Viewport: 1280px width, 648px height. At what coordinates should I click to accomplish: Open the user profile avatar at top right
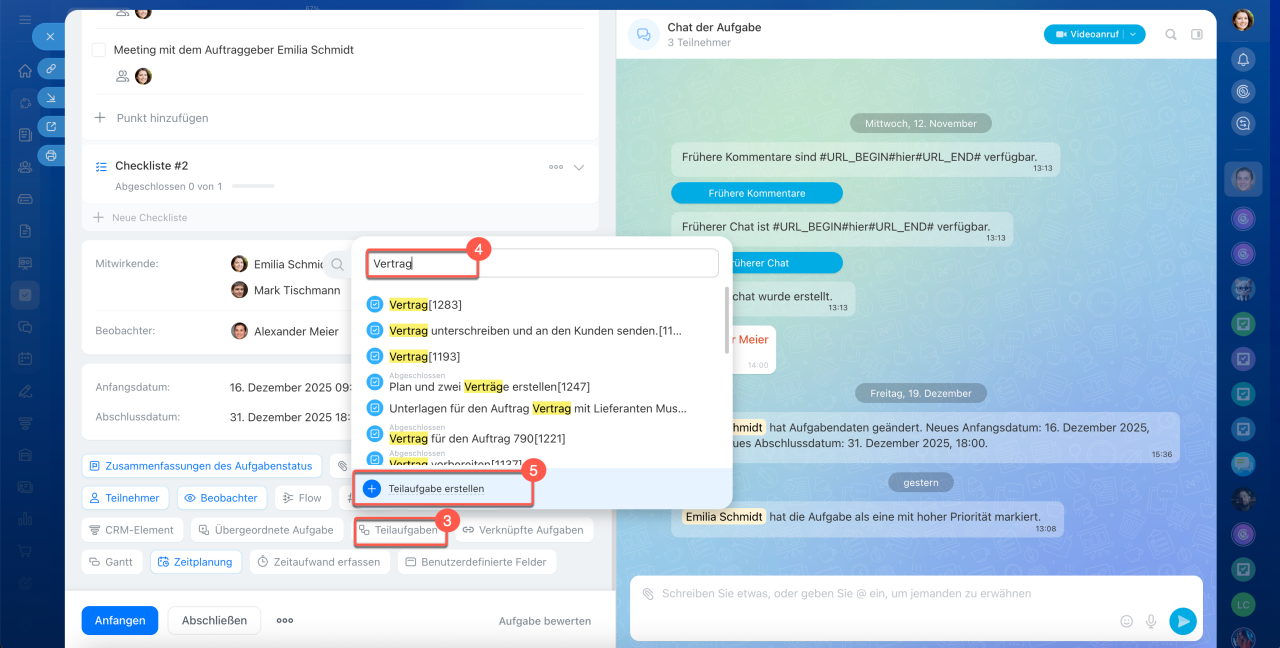[x=1243, y=19]
